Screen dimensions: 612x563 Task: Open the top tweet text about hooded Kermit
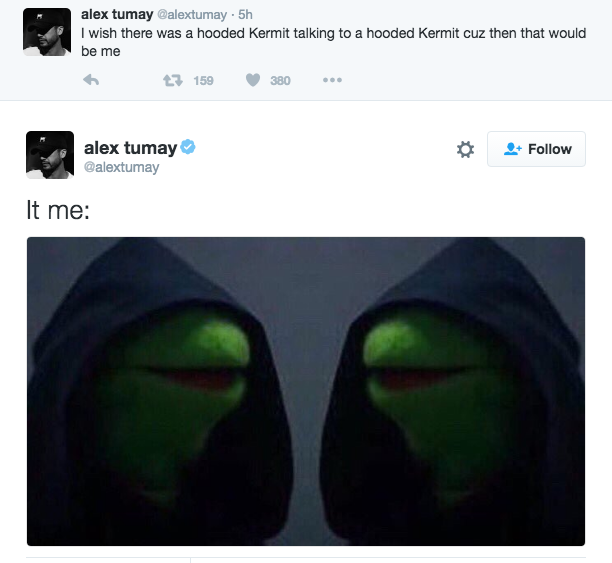pyautogui.click(x=333, y=42)
